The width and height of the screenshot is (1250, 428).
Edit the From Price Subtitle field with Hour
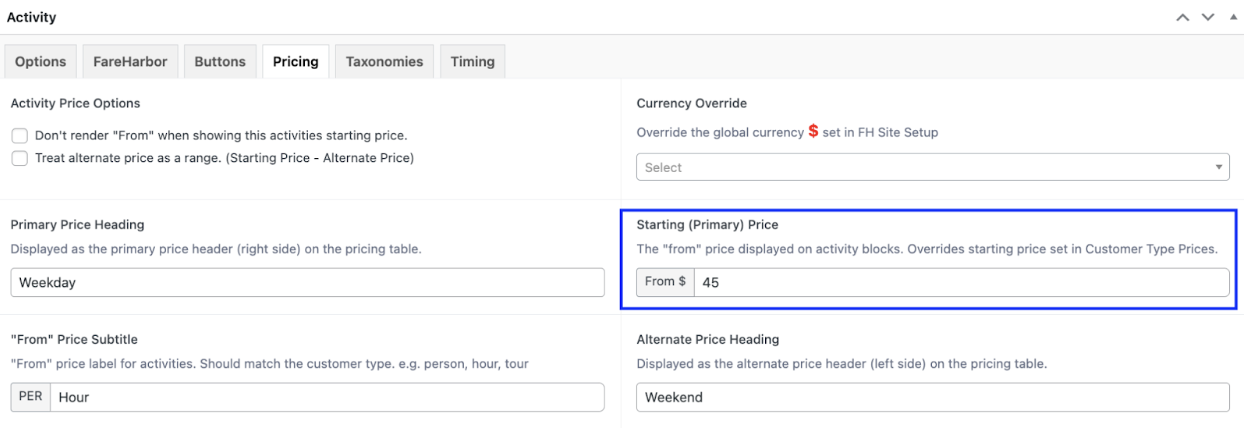pyautogui.click(x=327, y=397)
